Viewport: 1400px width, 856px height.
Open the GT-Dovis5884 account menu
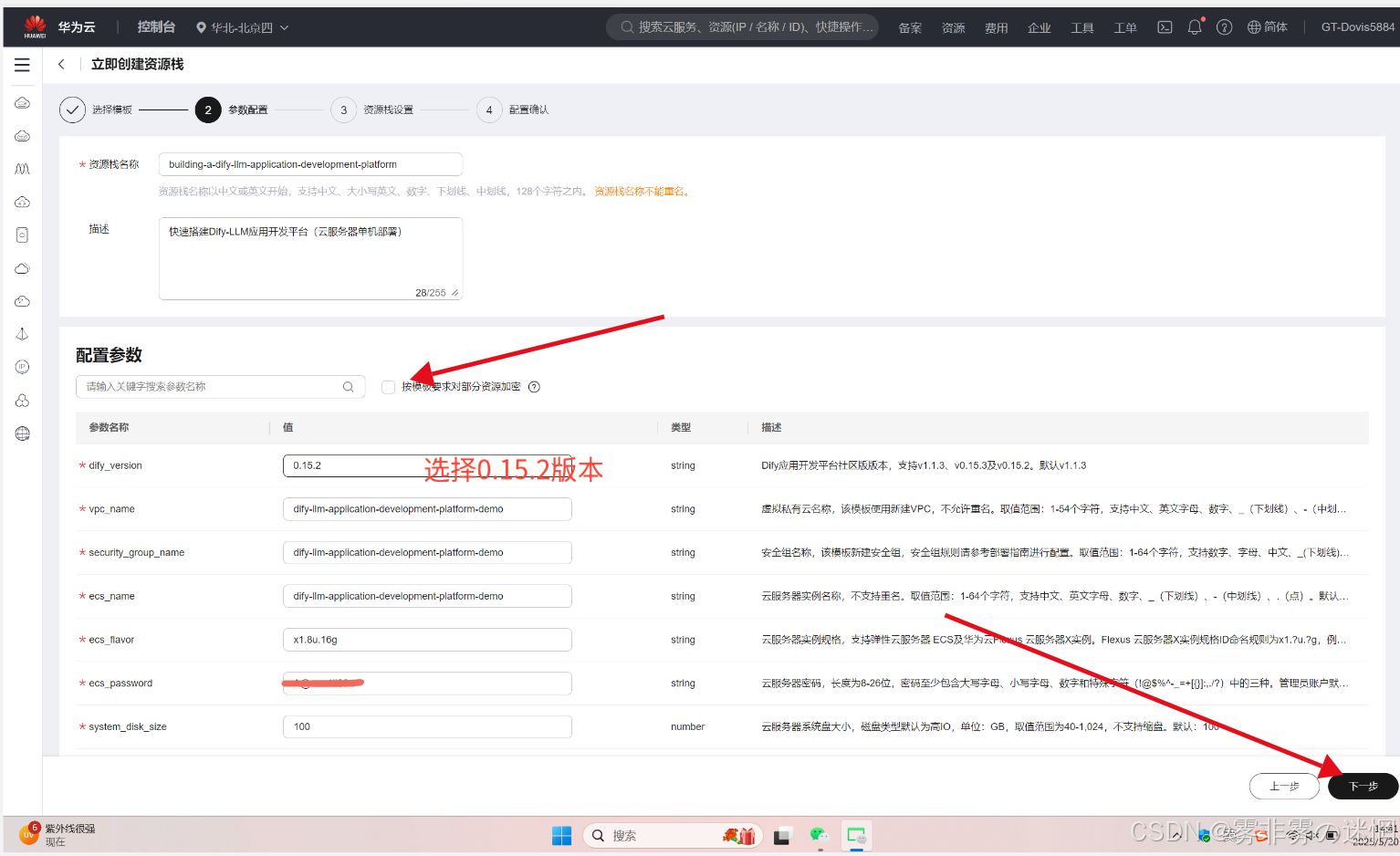[x=1358, y=27]
